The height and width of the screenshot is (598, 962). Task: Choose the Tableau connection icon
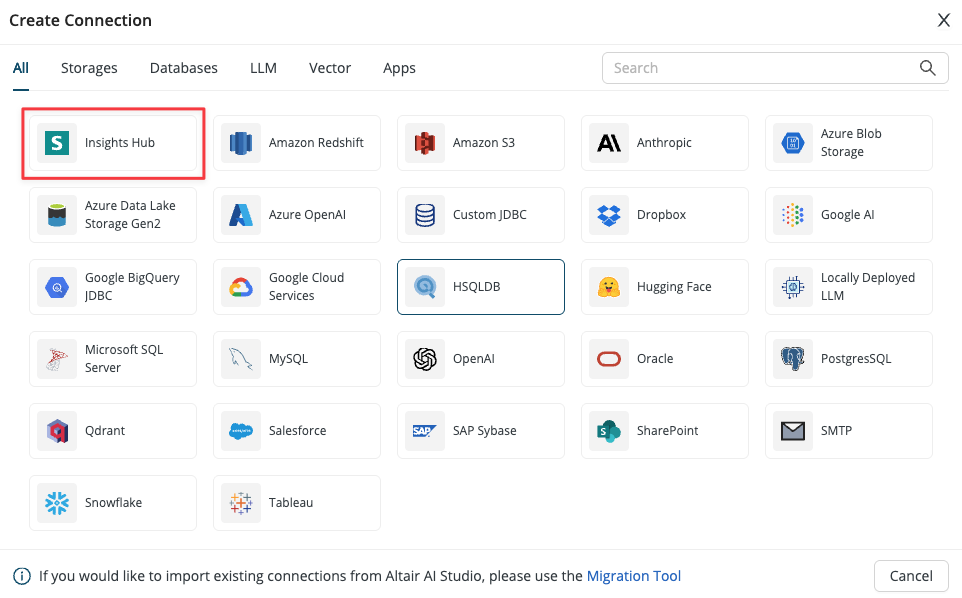240,503
